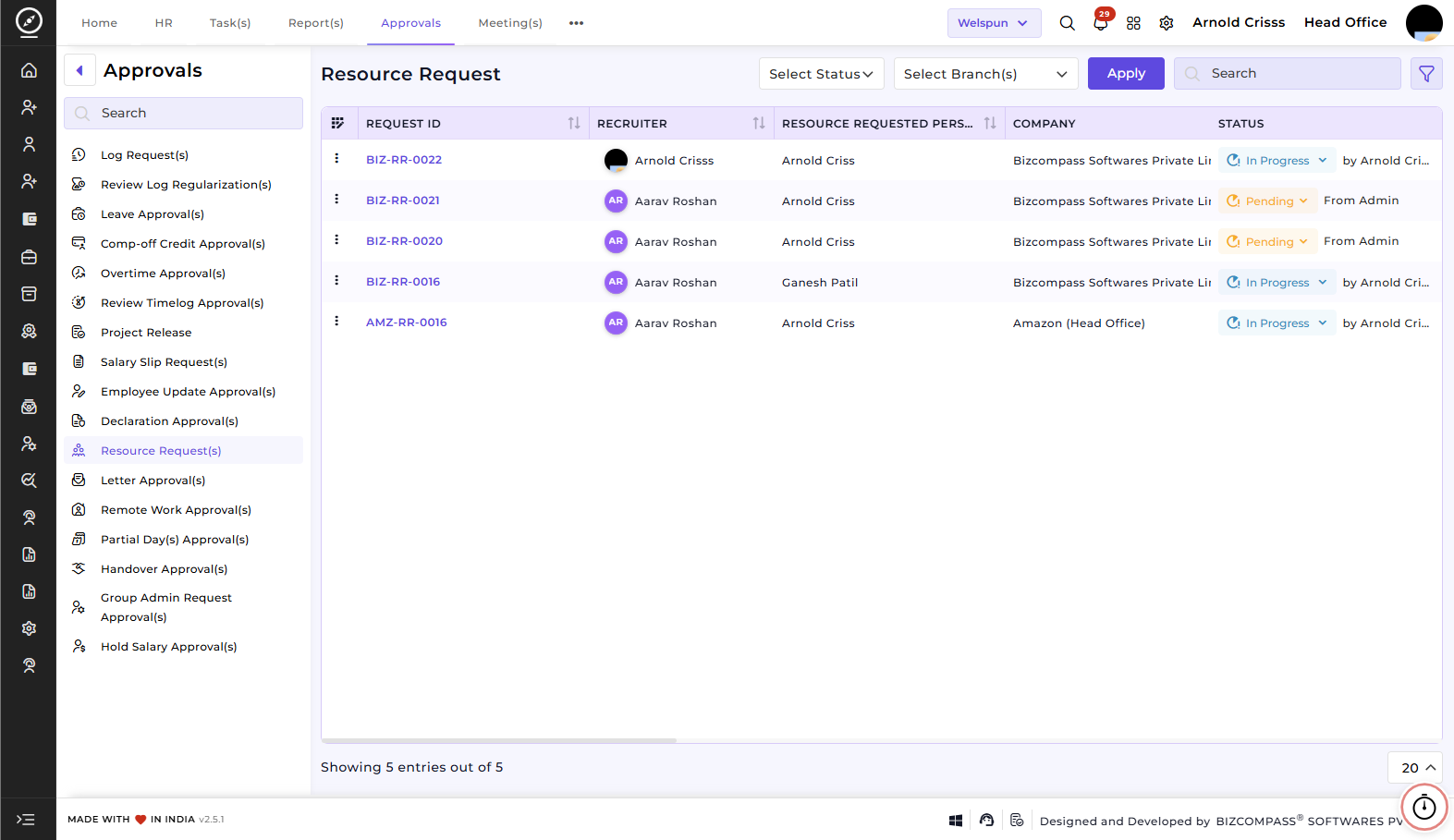This screenshot has height=840, width=1454.
Task: Click the document icon in footer
Action: [x=1017, y=821]
